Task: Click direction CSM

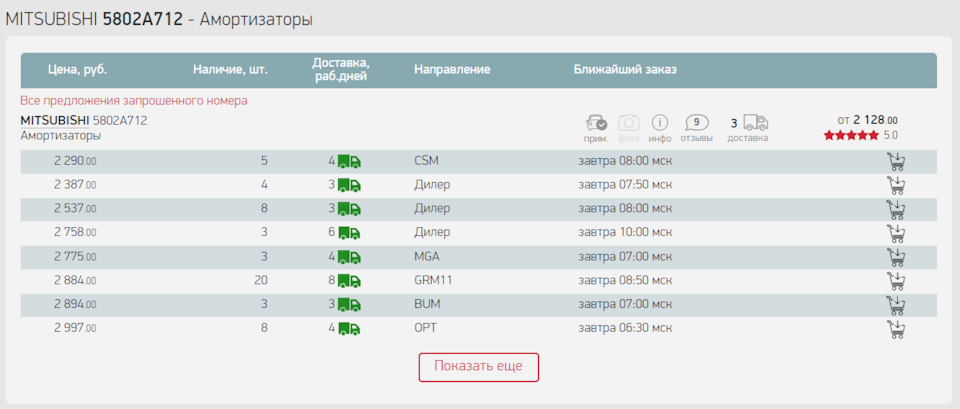Action: (426, 162)
